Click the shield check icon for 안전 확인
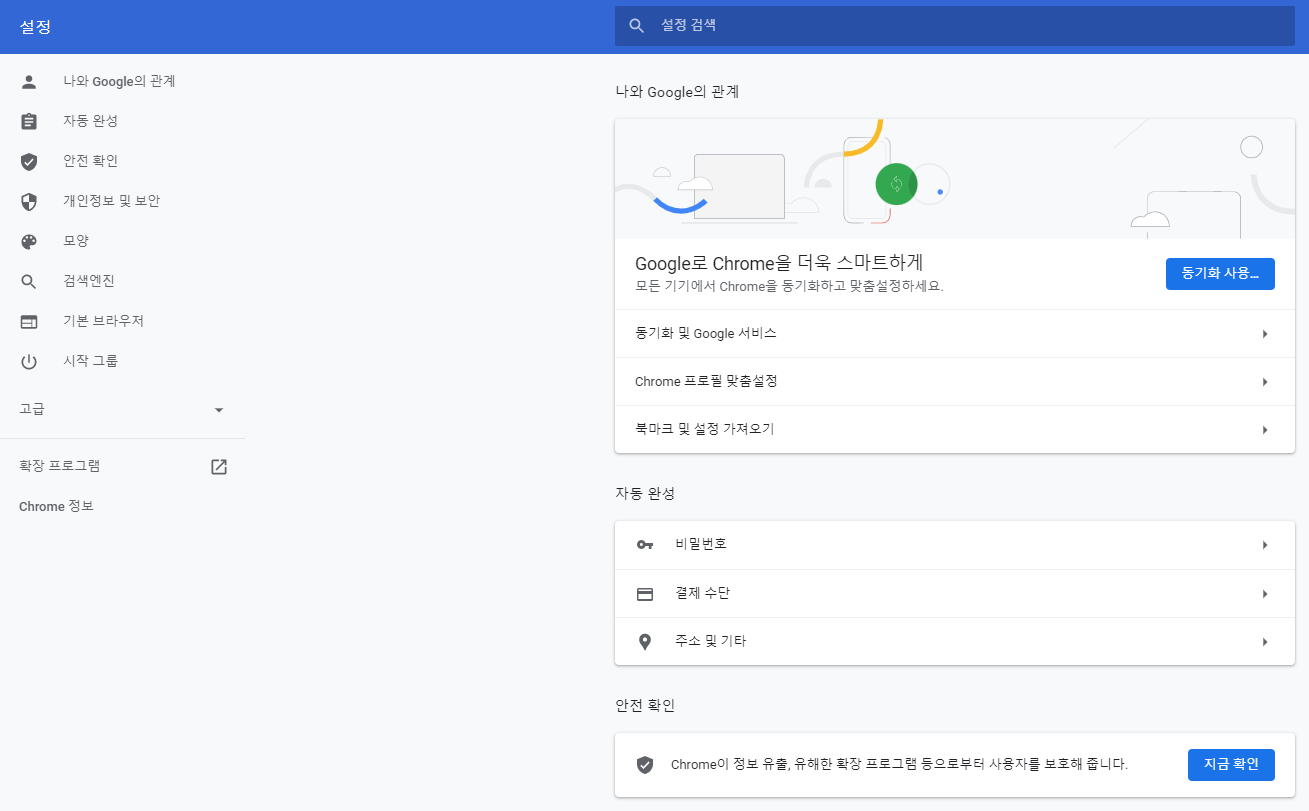The image size is (1309, 811). point(29,161)
